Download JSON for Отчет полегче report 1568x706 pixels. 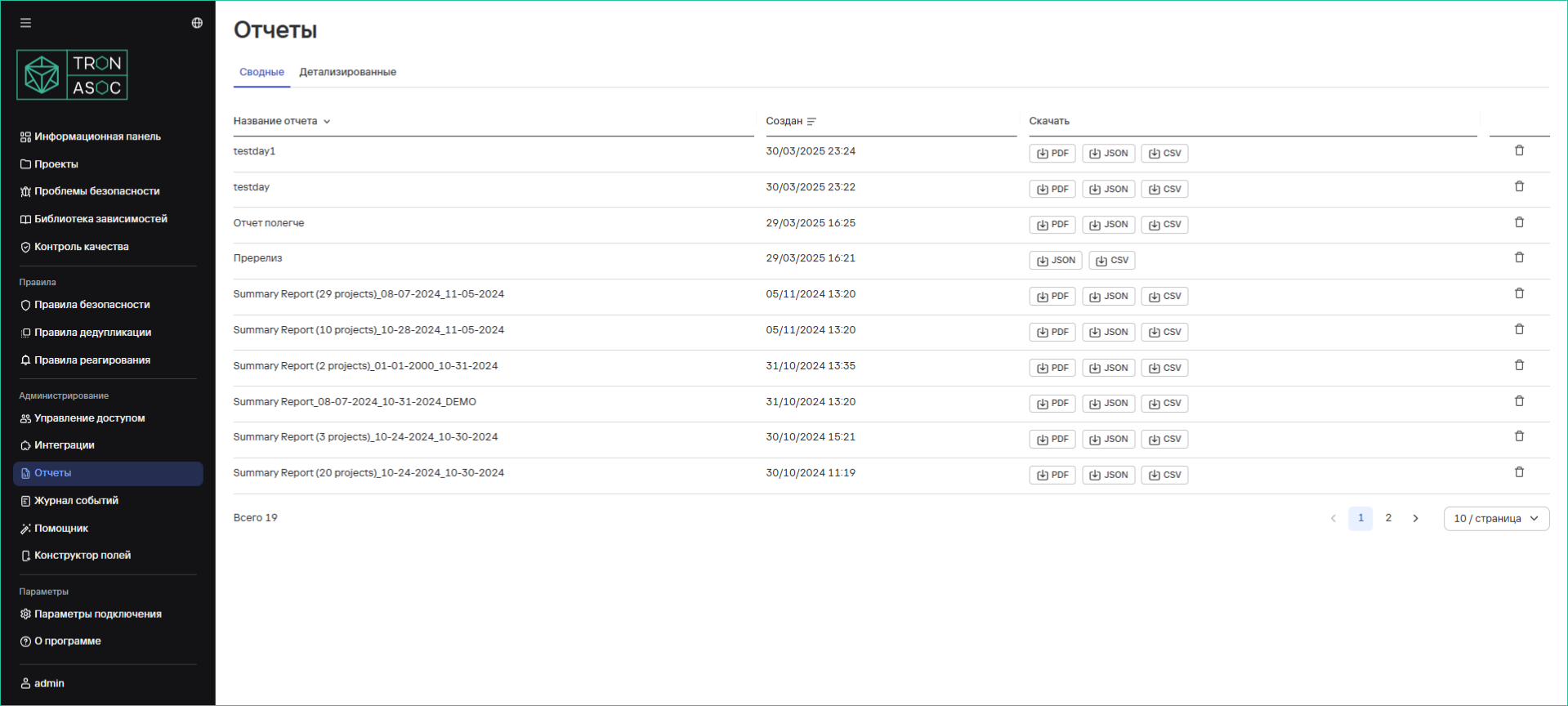tap(1108, 225)
